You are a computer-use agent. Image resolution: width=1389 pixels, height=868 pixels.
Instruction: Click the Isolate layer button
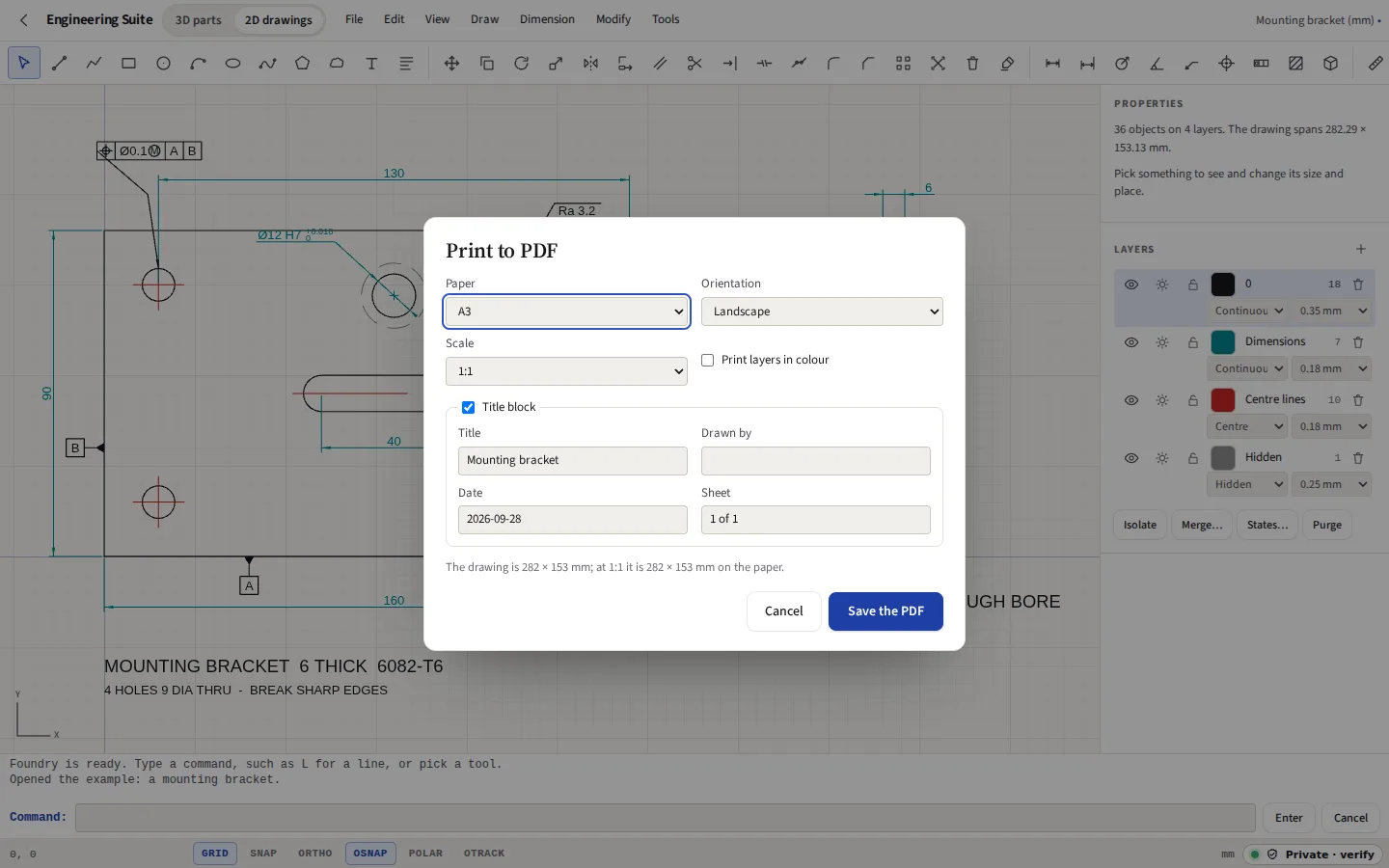[x=1140, y=525]
